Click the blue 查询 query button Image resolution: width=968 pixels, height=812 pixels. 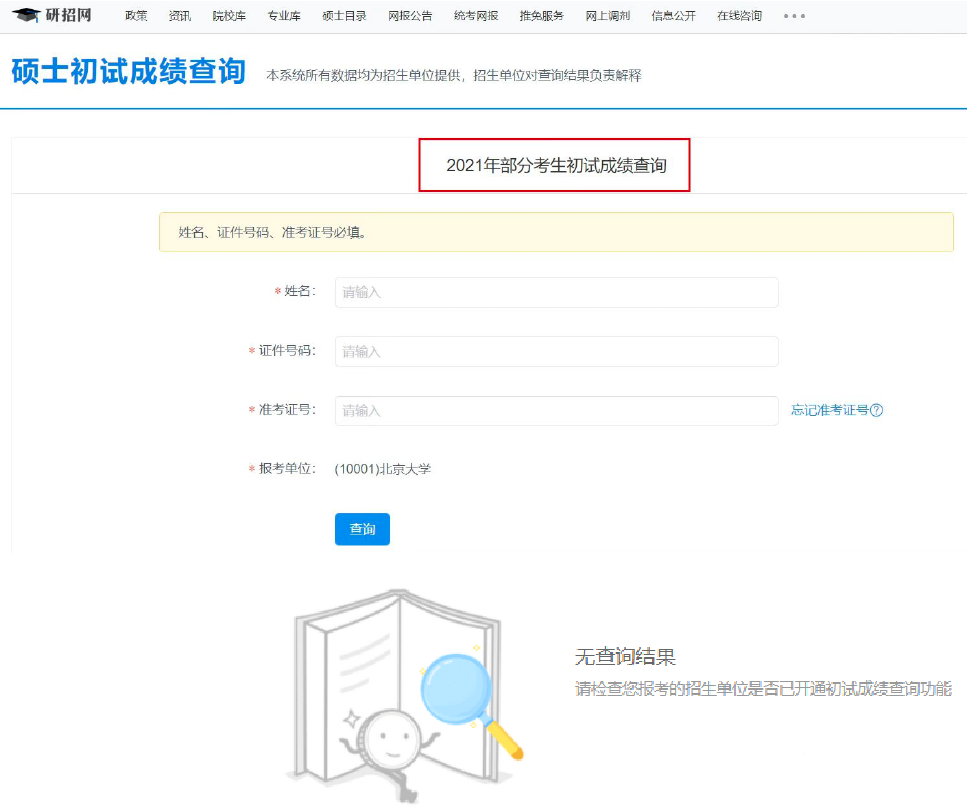click(362, 529)
